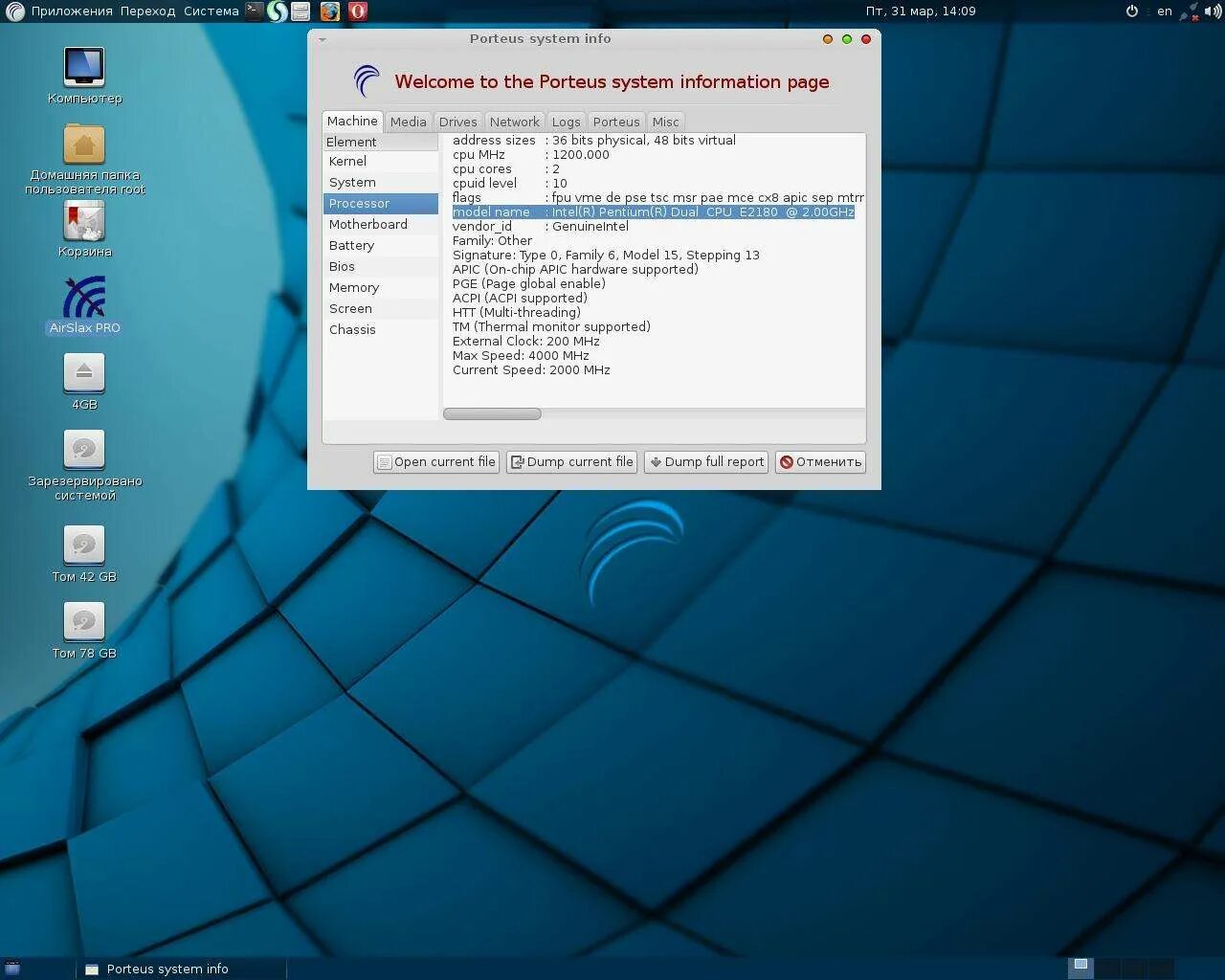Image resolution: width=1225 pixels, height=980 pixels.
Task: Select Memory in the element list
Action: (380, 287)
